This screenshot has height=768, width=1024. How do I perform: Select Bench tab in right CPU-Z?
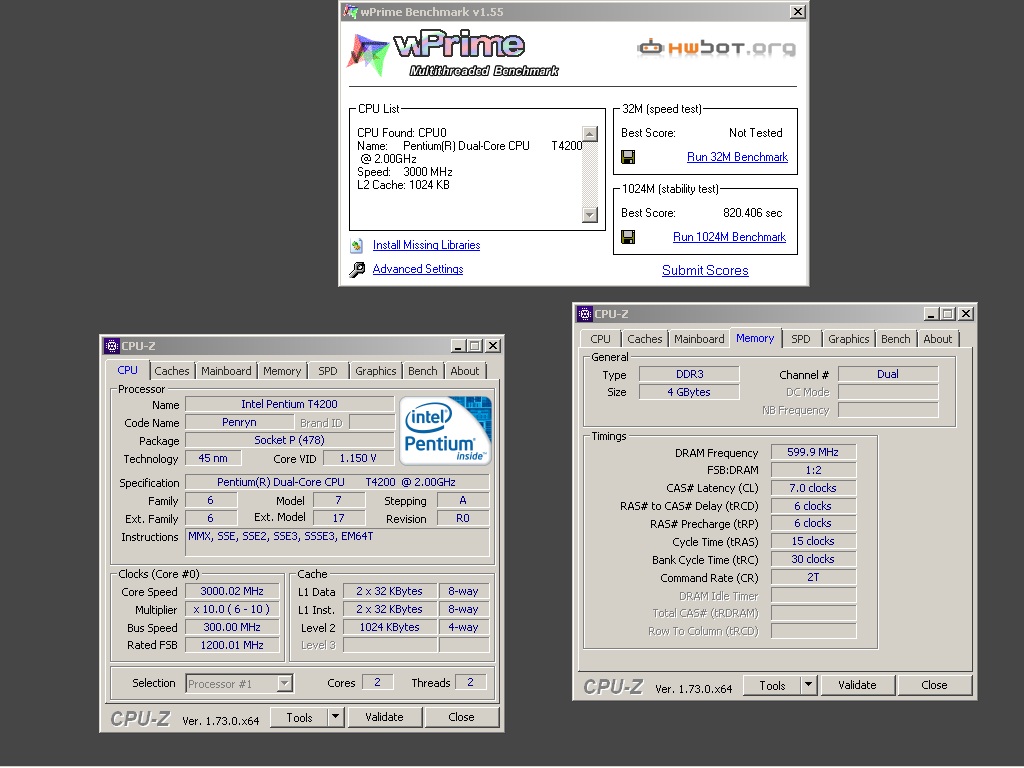tap(895, 339)
